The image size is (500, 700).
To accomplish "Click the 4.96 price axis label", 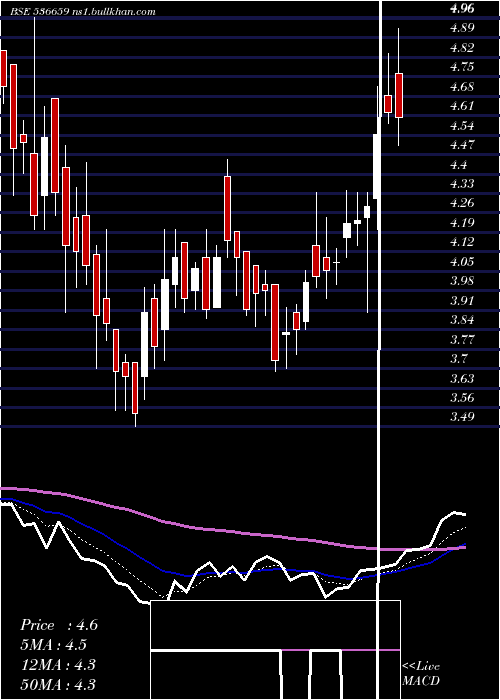I will click(x=462, y=8).
